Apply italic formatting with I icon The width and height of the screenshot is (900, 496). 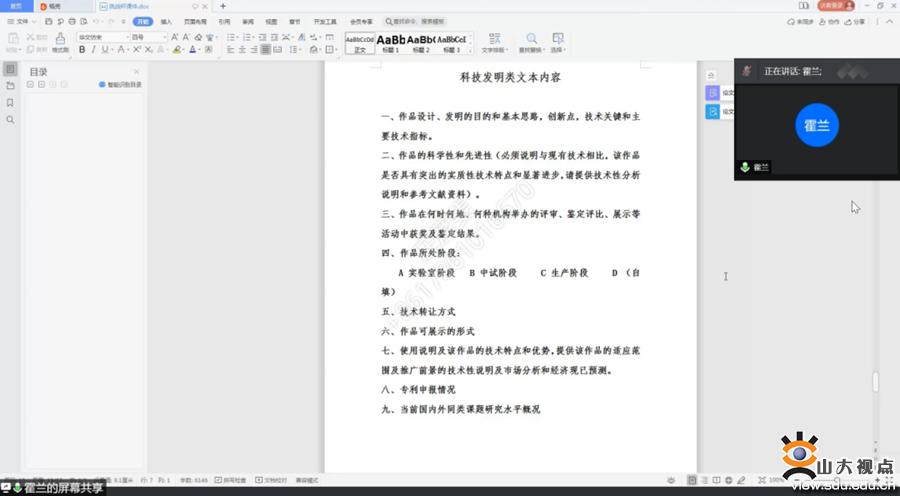click(x=93, y=49)
